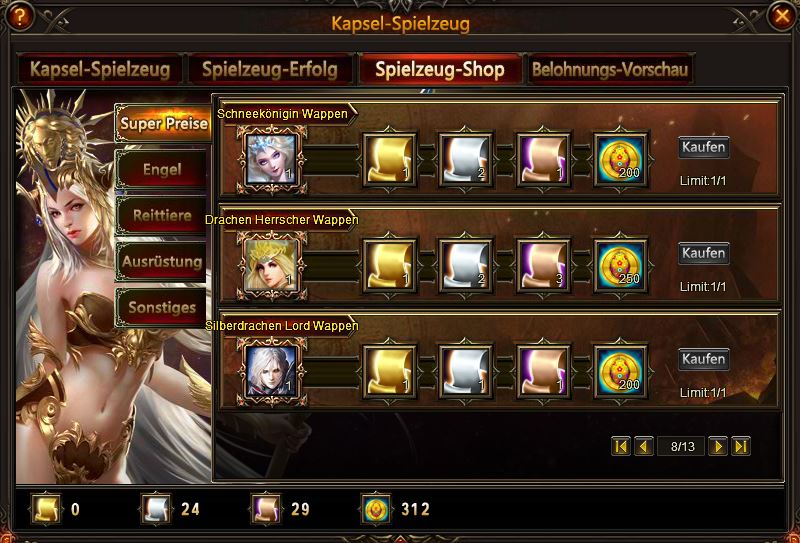Select the Reittiere category

coord(162,215)
